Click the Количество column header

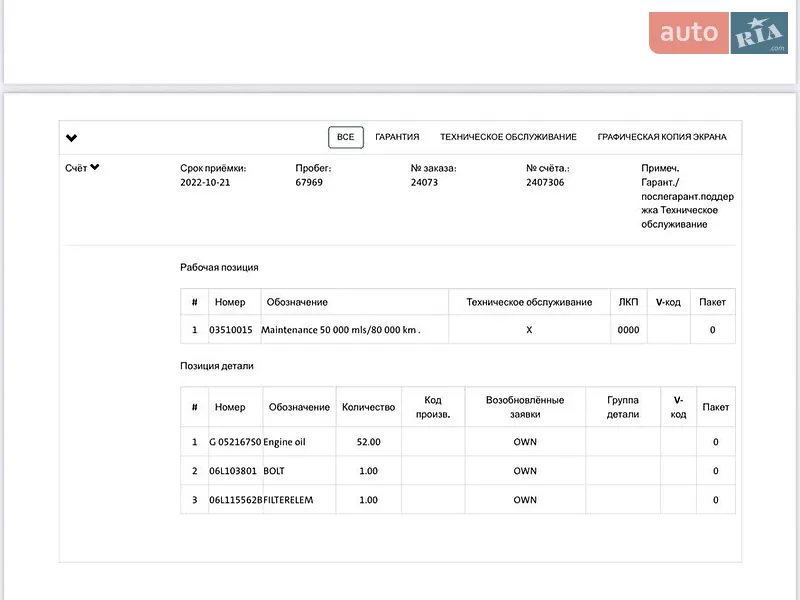coord(368,407)
